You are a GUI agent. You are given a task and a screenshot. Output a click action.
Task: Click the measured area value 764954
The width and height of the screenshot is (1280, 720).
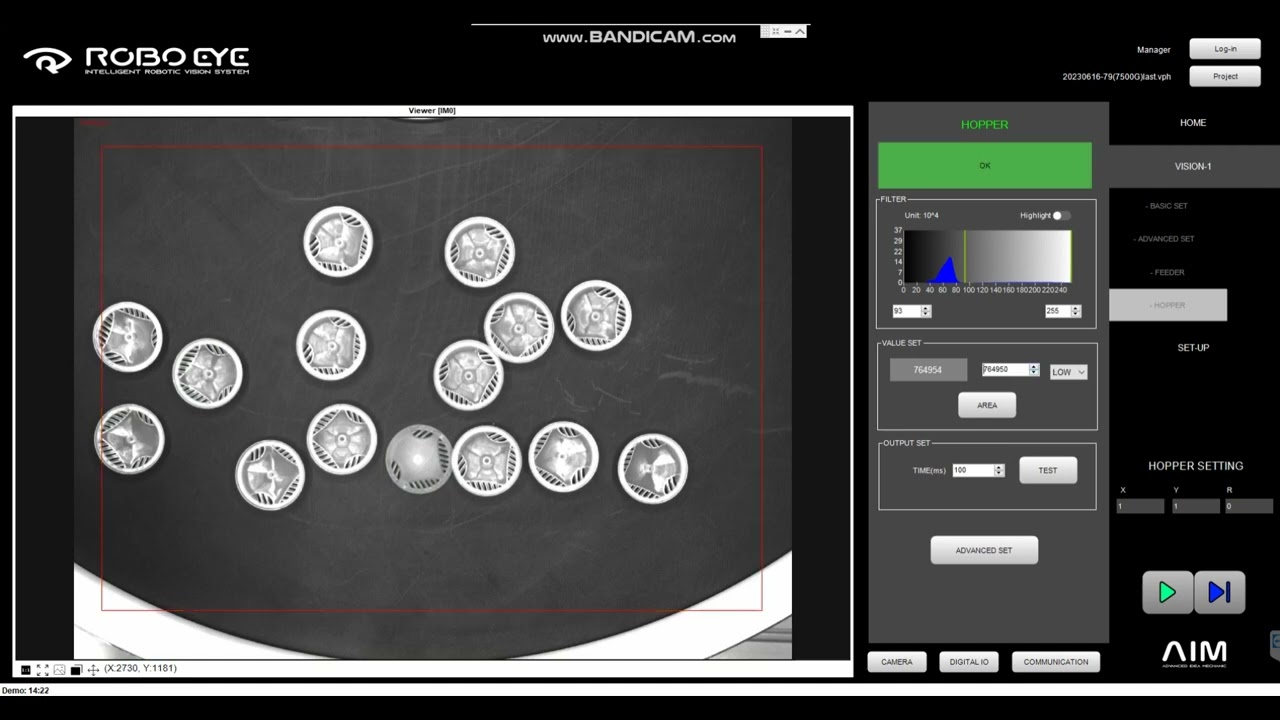tap(928, 370)
